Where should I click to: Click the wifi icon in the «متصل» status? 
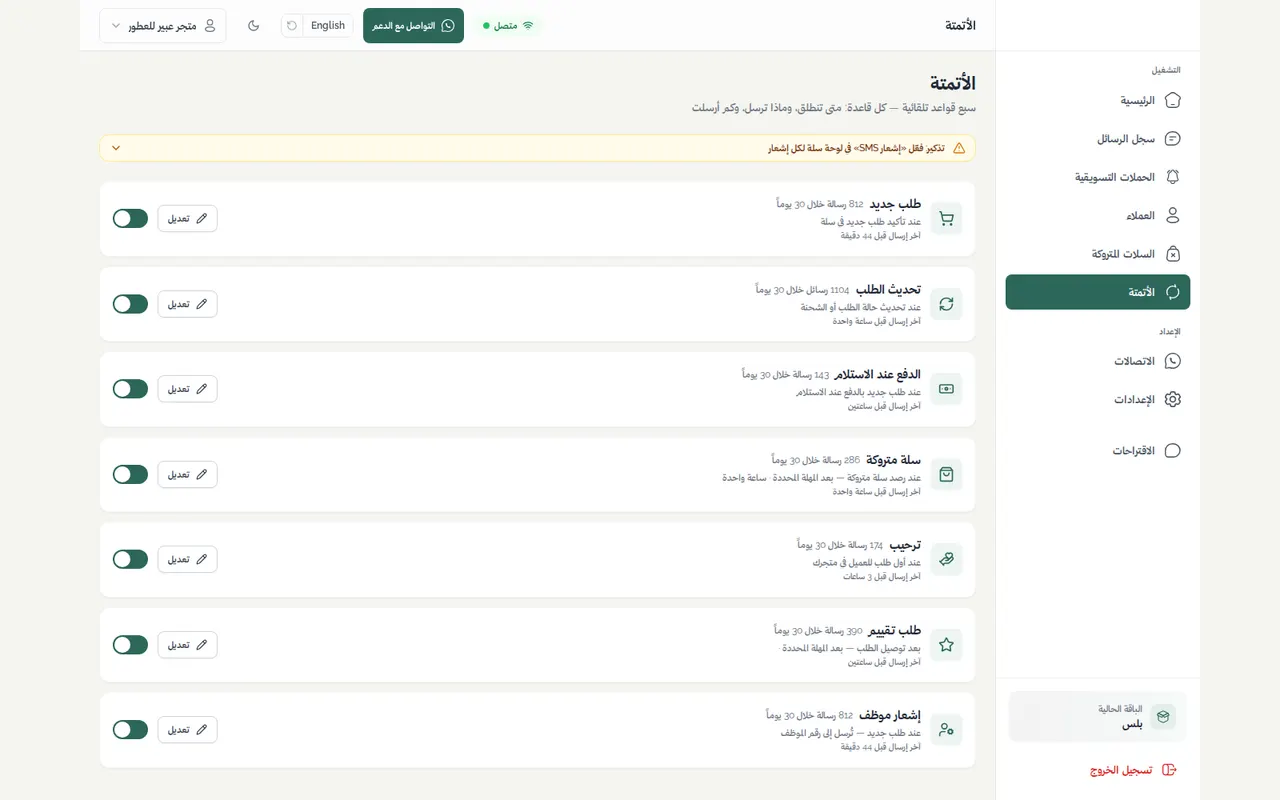pyautogui.click(x=528, y=26)
